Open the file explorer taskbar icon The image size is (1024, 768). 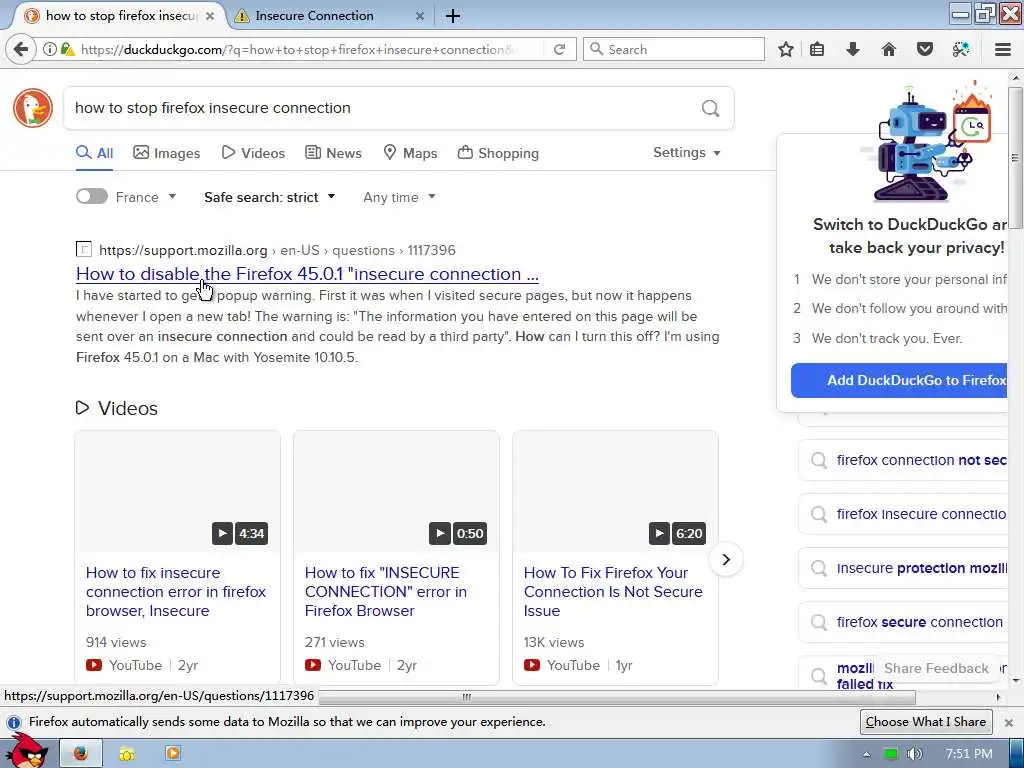[x=127, y=754]
